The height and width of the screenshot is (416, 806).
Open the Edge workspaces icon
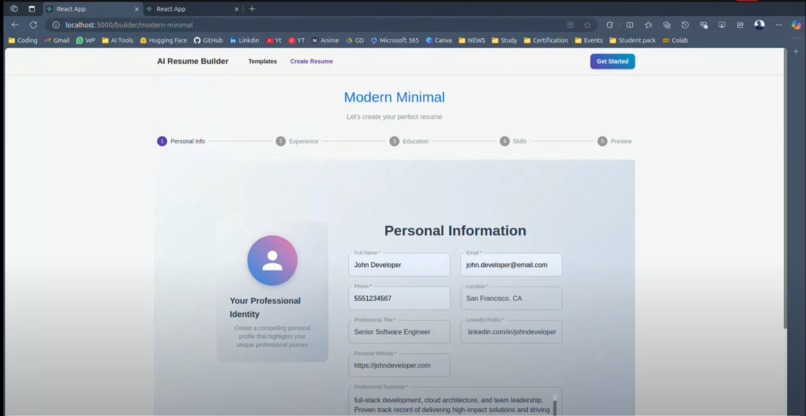tap(14, 9)
